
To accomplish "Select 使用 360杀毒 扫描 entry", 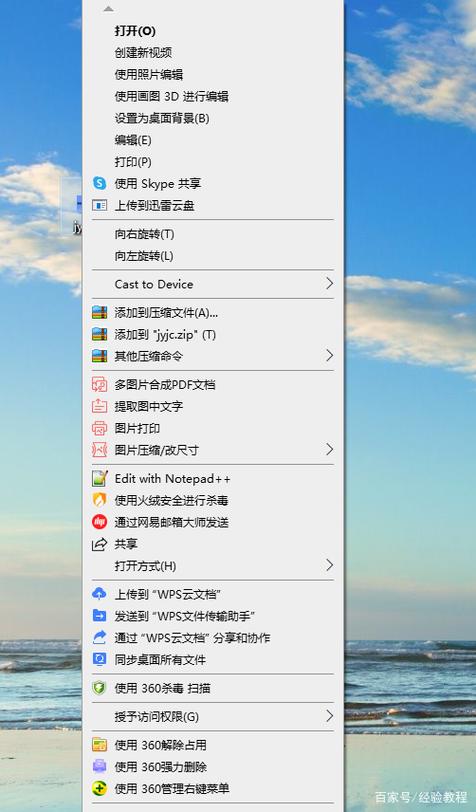I will coord(163,688).
